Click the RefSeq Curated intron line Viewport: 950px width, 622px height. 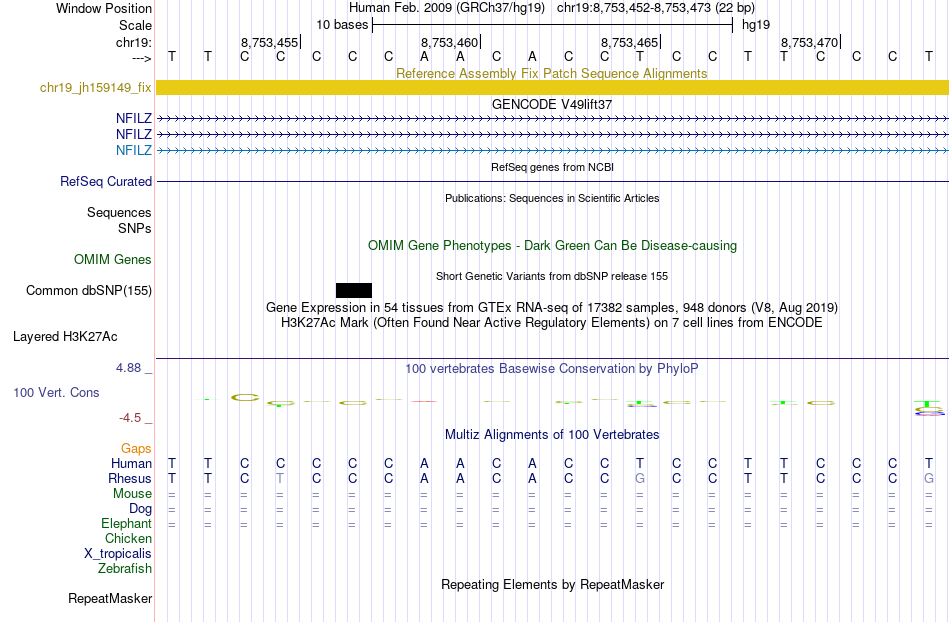coord(552,181)
